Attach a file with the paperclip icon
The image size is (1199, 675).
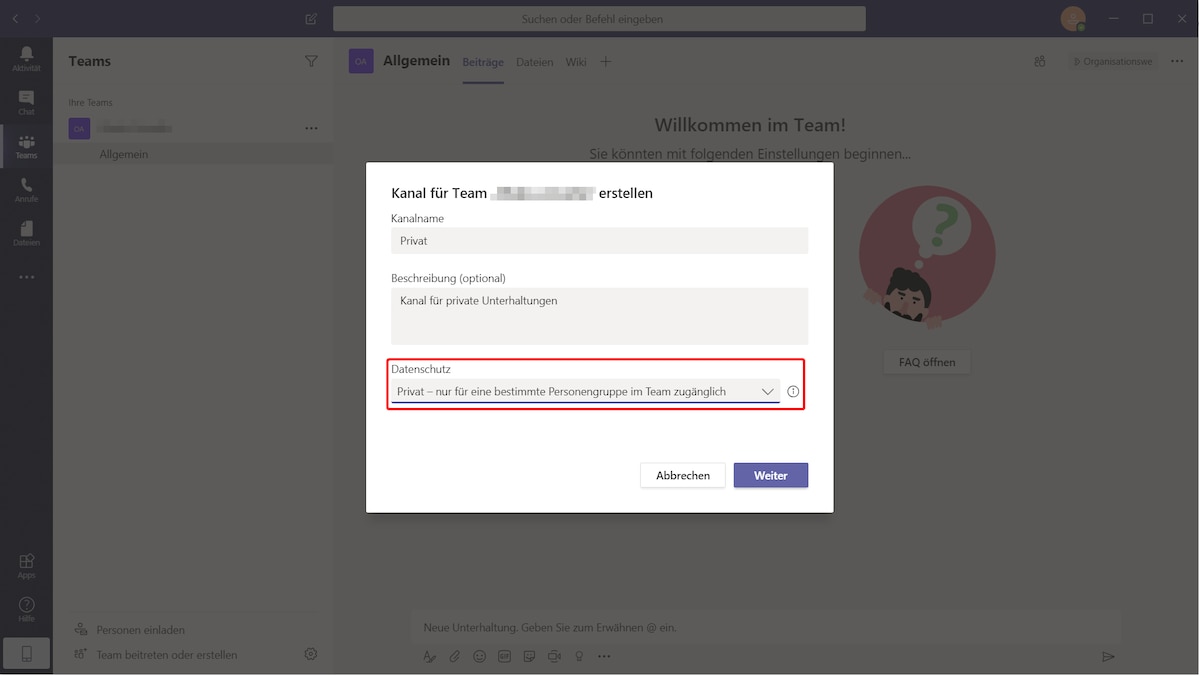[x=453, y=656]
